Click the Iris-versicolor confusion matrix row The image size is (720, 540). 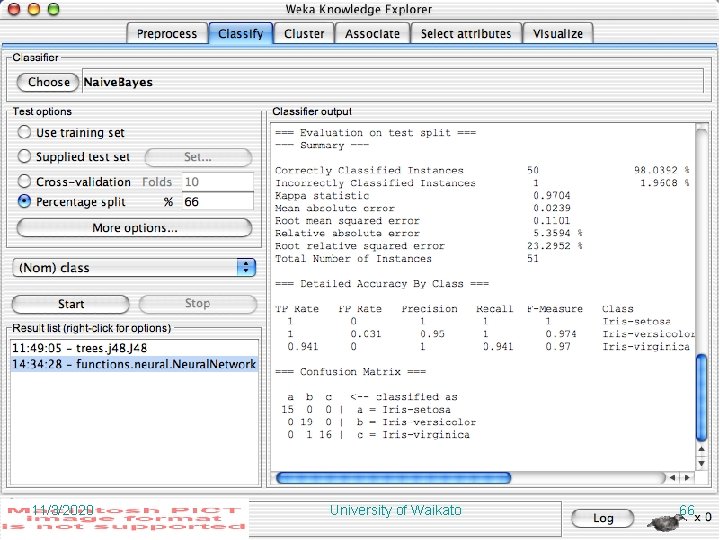coord(382,422)
